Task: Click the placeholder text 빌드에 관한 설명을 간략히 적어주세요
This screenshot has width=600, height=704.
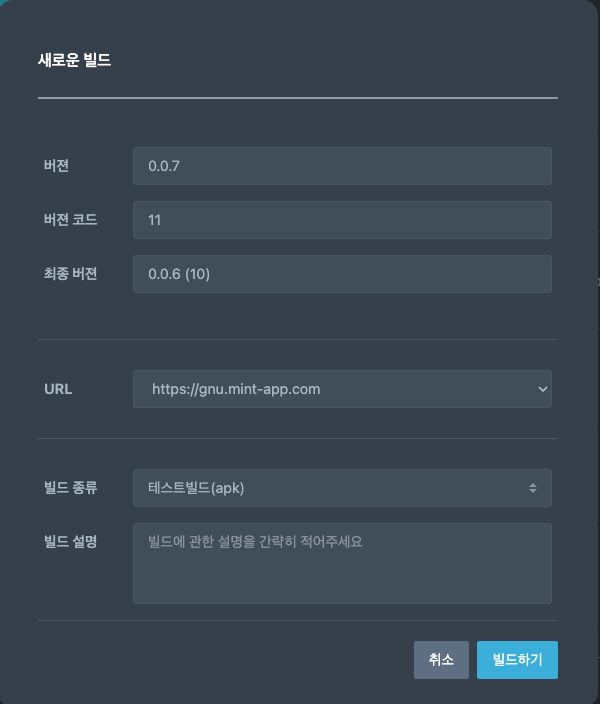Action: click(x=255, y=541)
